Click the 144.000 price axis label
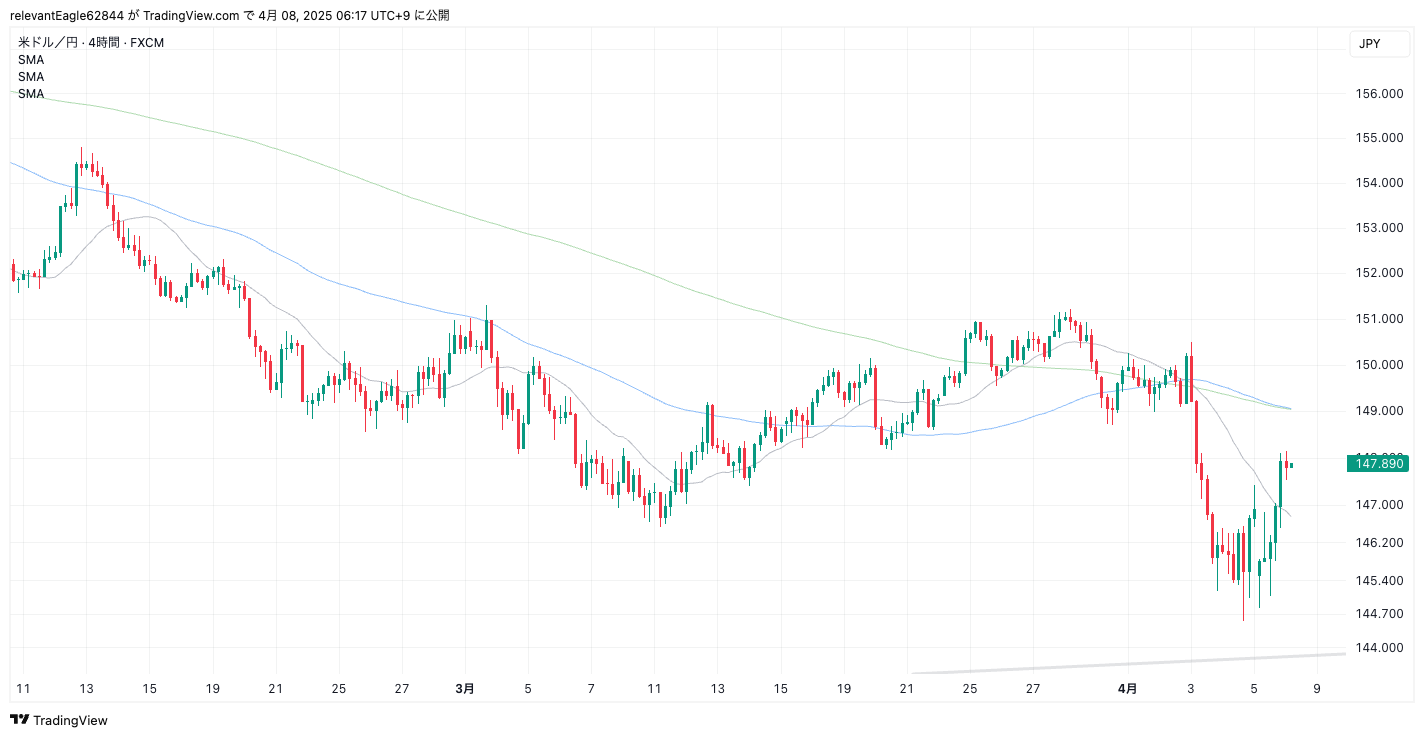Viewport: 1424px width, 737px height. coord(1379,648)
